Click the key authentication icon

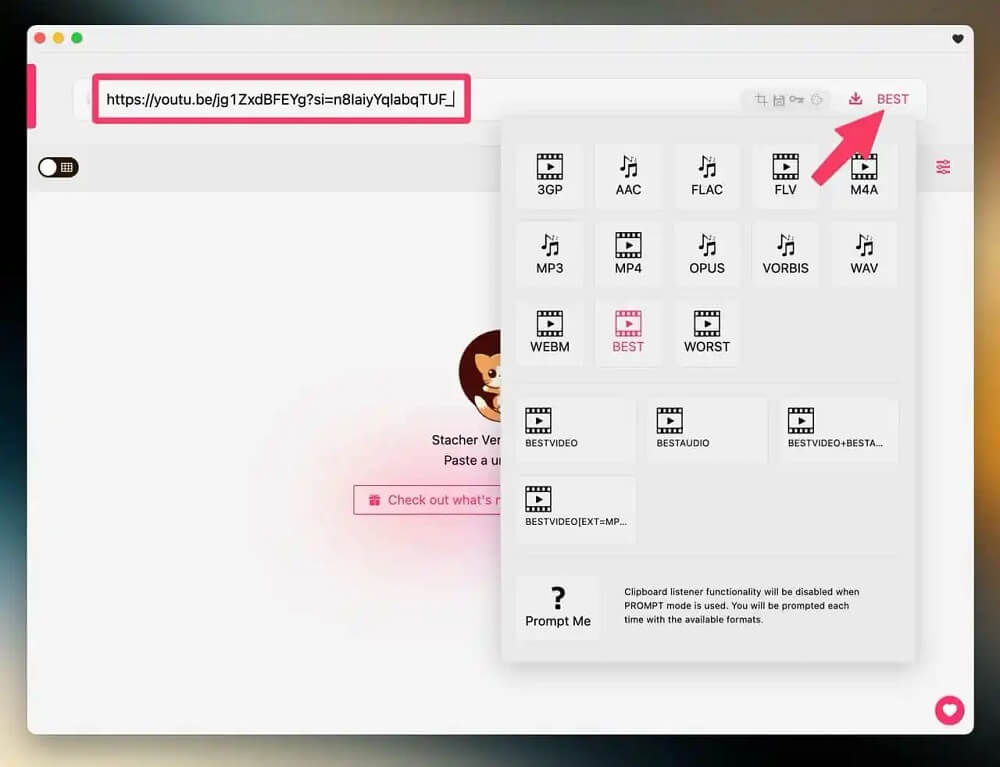[797, 99]
